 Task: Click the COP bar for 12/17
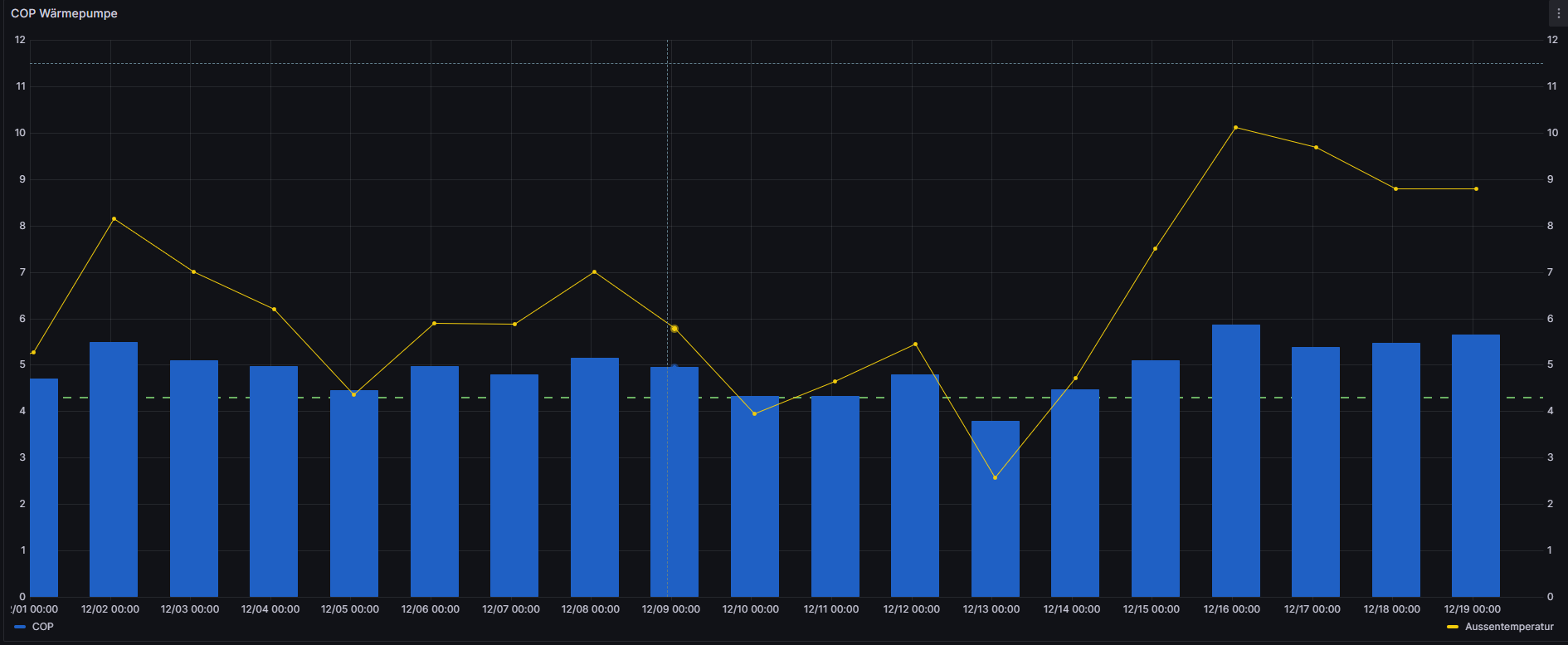pyautogui.click(x=1316, y=472)
